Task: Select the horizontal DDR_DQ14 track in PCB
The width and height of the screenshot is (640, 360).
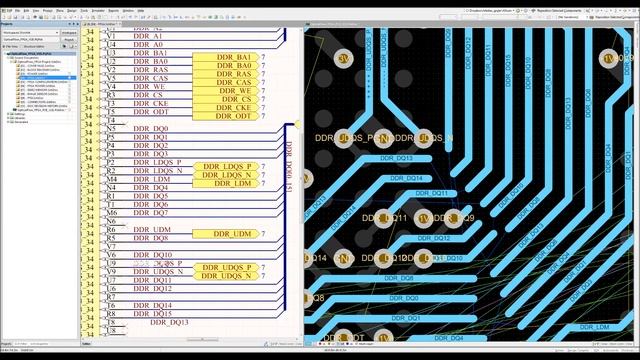Action: pyautogui.click(x=408, y=178)
